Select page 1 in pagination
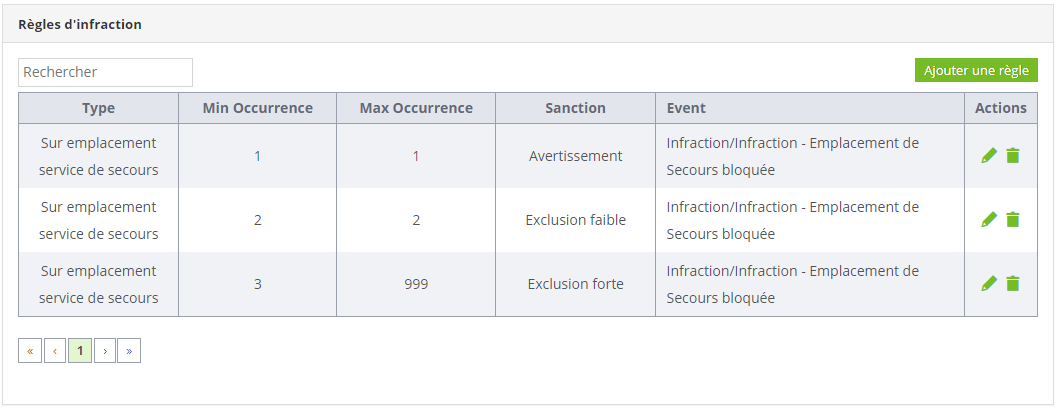The width and height of the screenshot is (1058, 410). [80, 351]
